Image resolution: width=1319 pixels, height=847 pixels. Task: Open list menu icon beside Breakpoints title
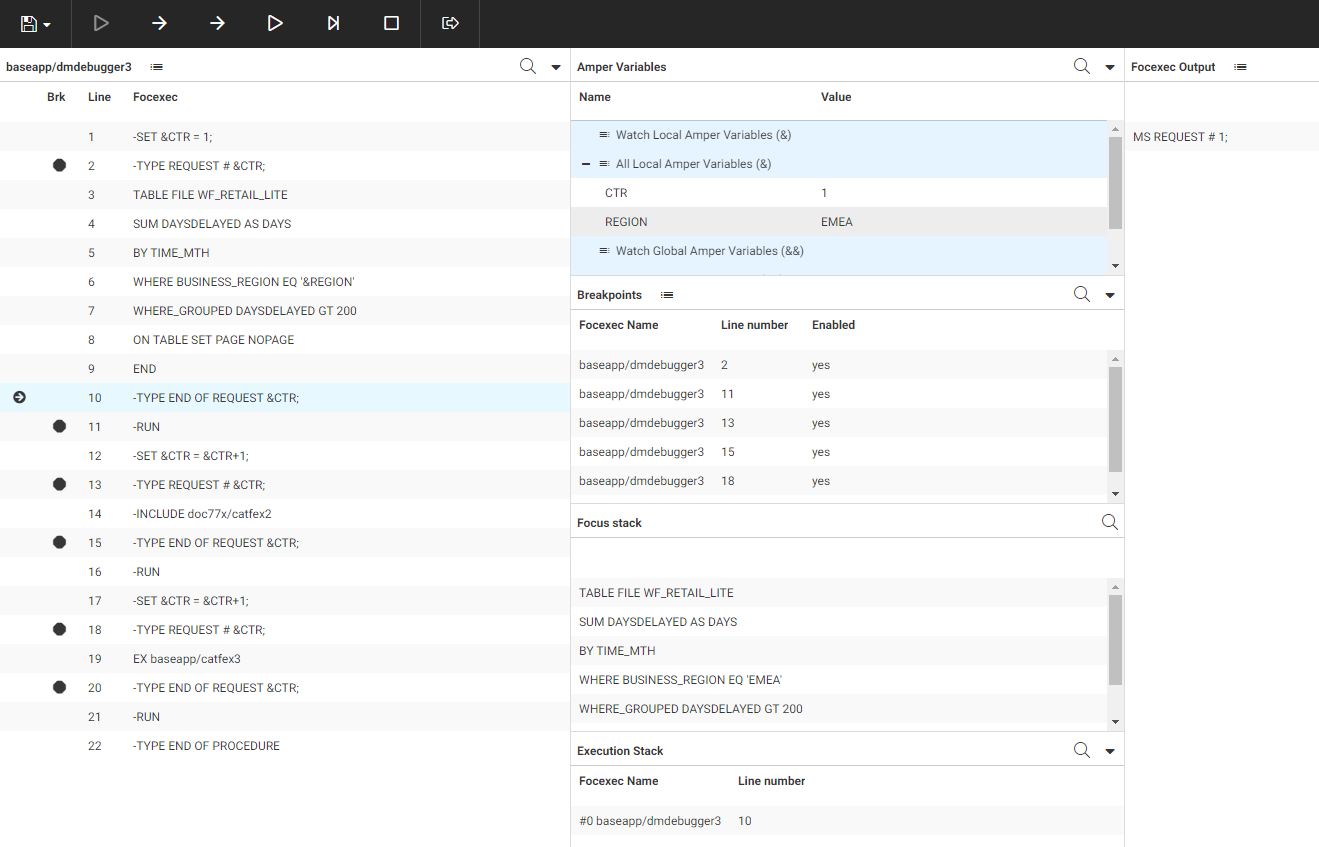667,295
